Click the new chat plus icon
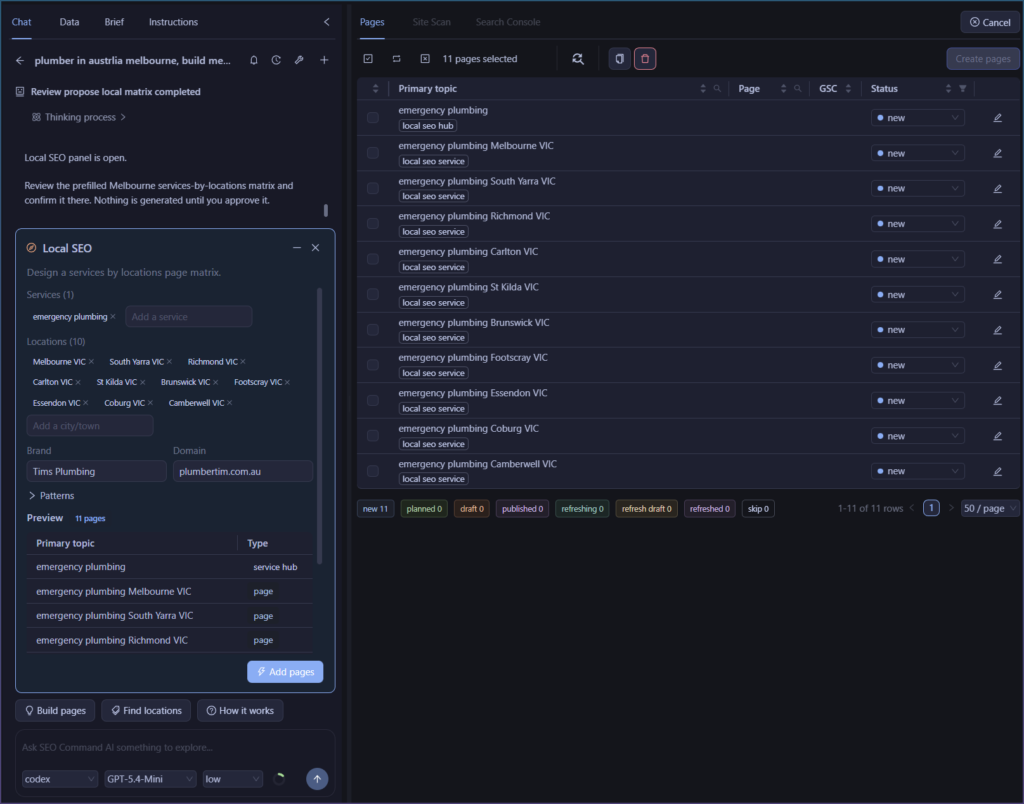The height and width of the screenshot is (804, 1024). click(x=324, y=60)
